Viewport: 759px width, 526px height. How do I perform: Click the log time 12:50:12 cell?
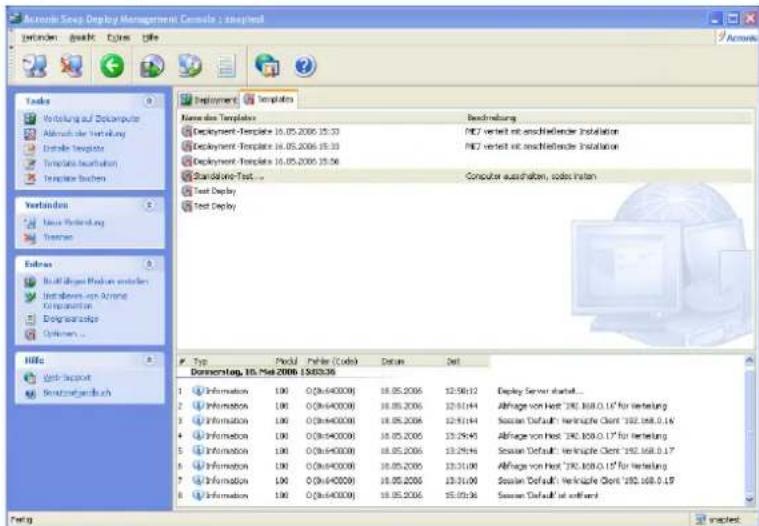(x=461, y=391)
